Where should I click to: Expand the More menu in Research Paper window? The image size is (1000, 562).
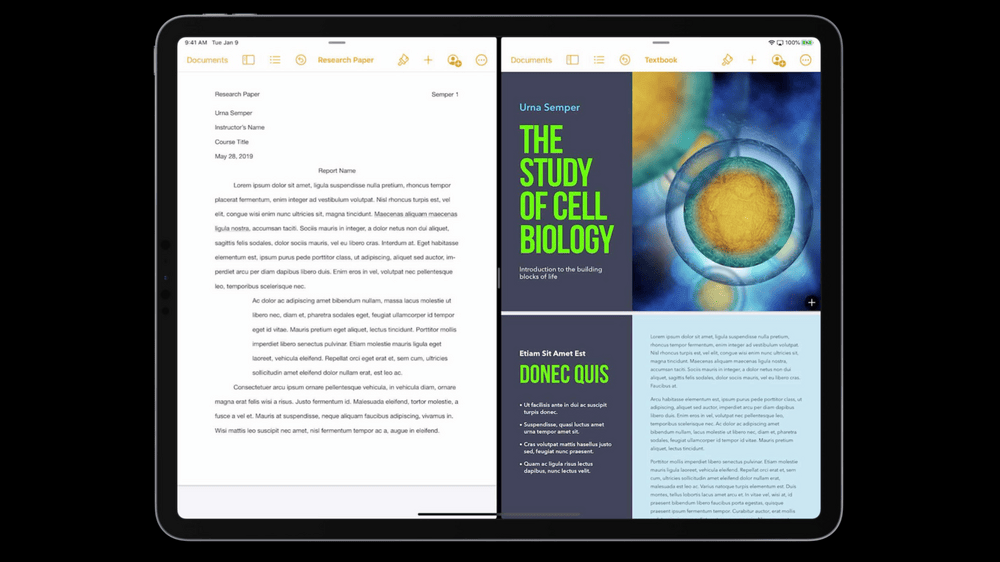point(481,60)
